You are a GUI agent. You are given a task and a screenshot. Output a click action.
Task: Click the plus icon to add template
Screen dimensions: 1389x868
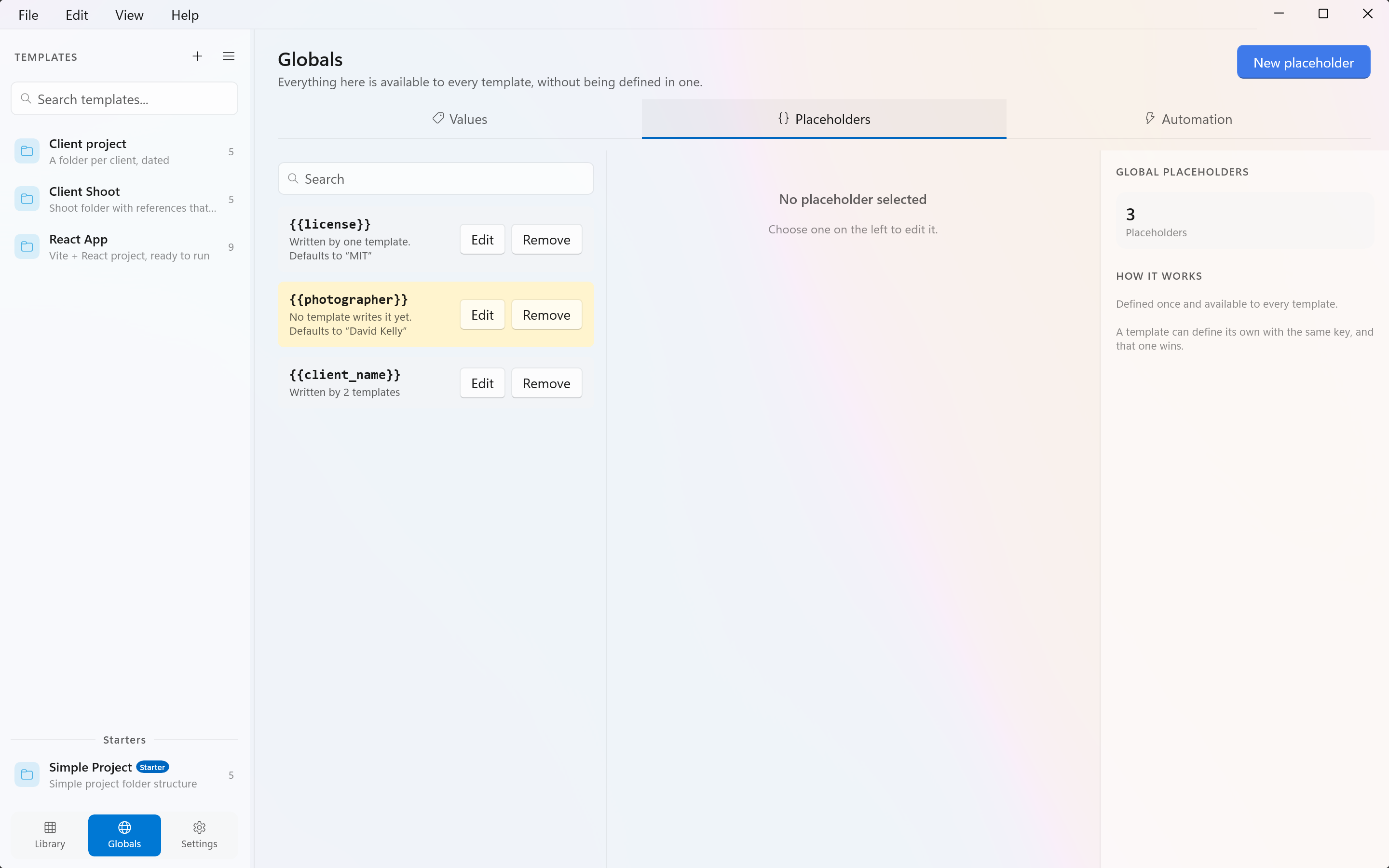click(x=197, y=56)
